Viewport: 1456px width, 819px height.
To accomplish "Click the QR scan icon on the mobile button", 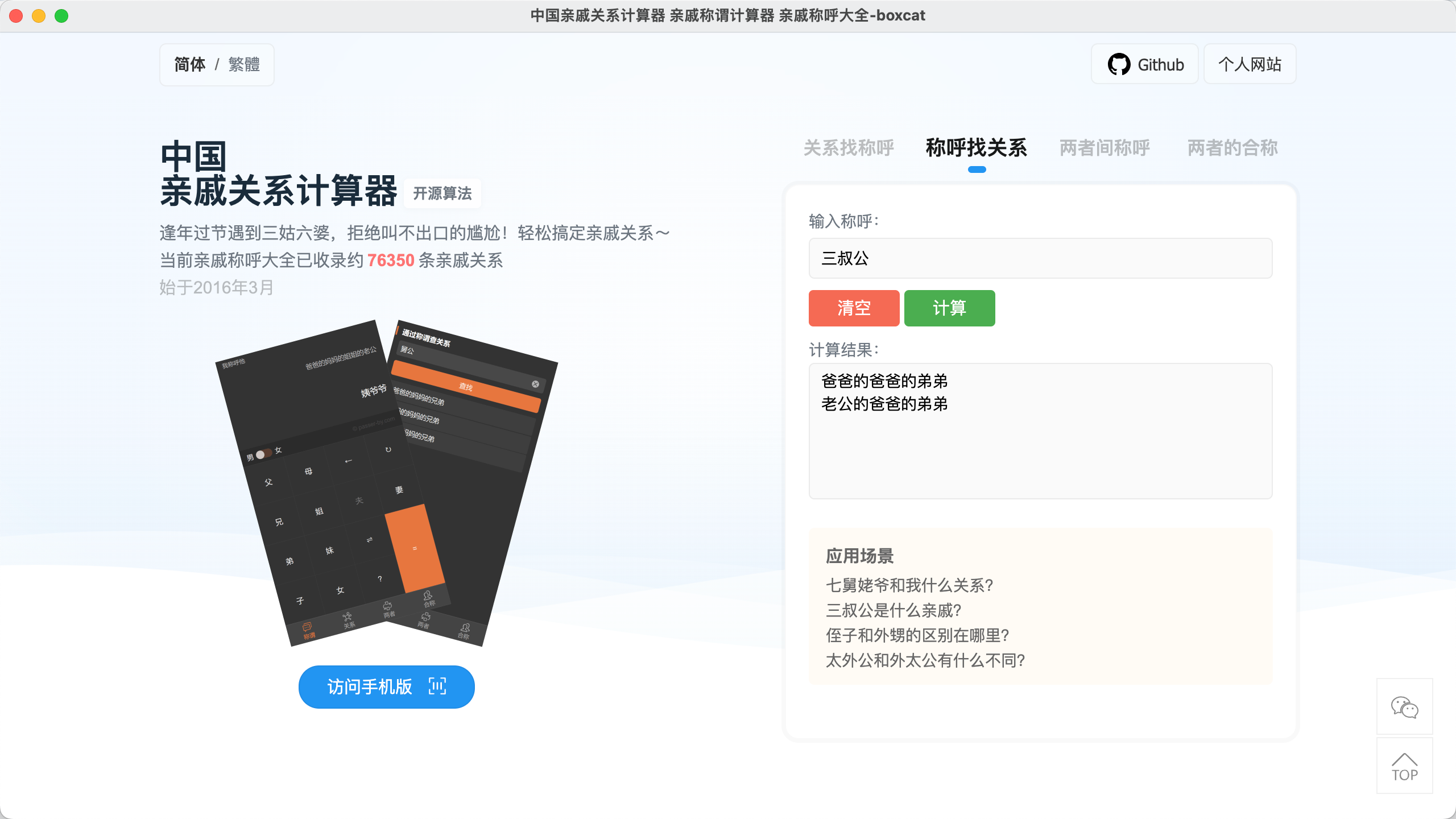I will coord(437,686).
